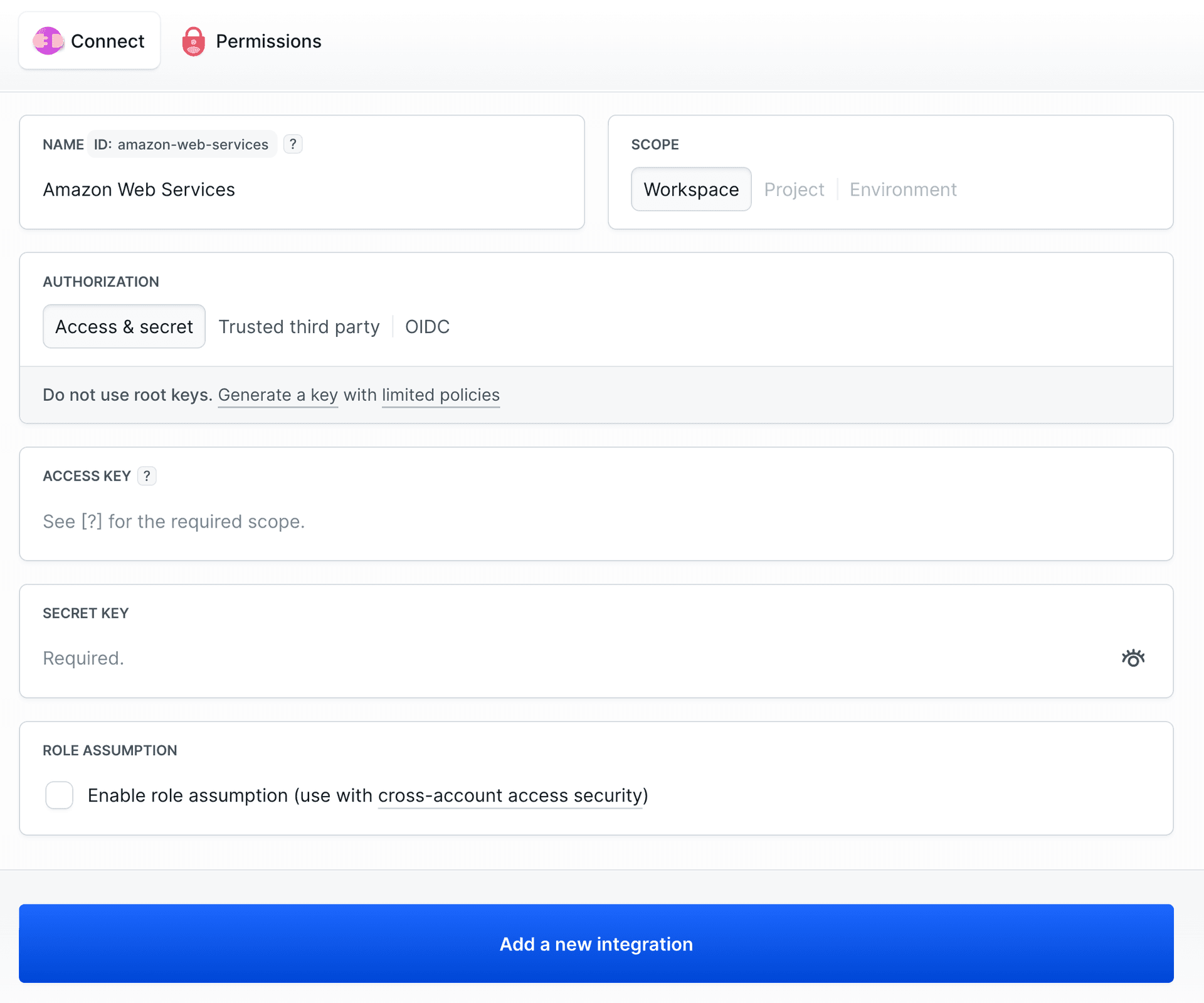This screenshot has width=1204, height=1003.
Task: Switch authorization to OIDC
Action: pyautogui.click(x=427, y=326)
